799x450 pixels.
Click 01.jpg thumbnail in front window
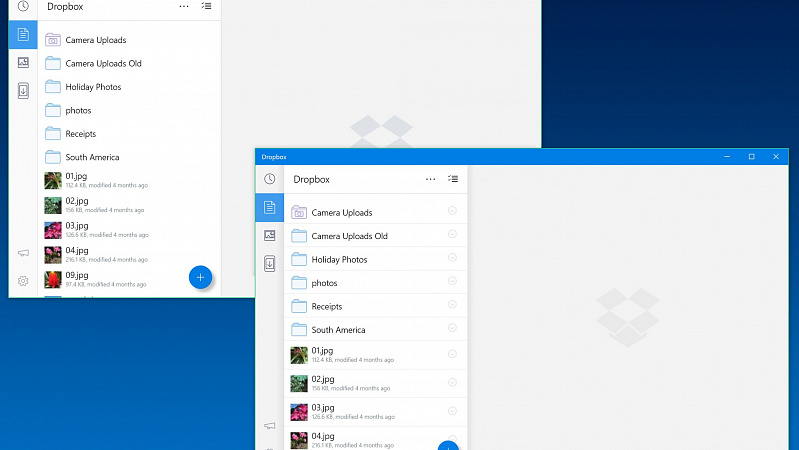[x=299, y=355]
